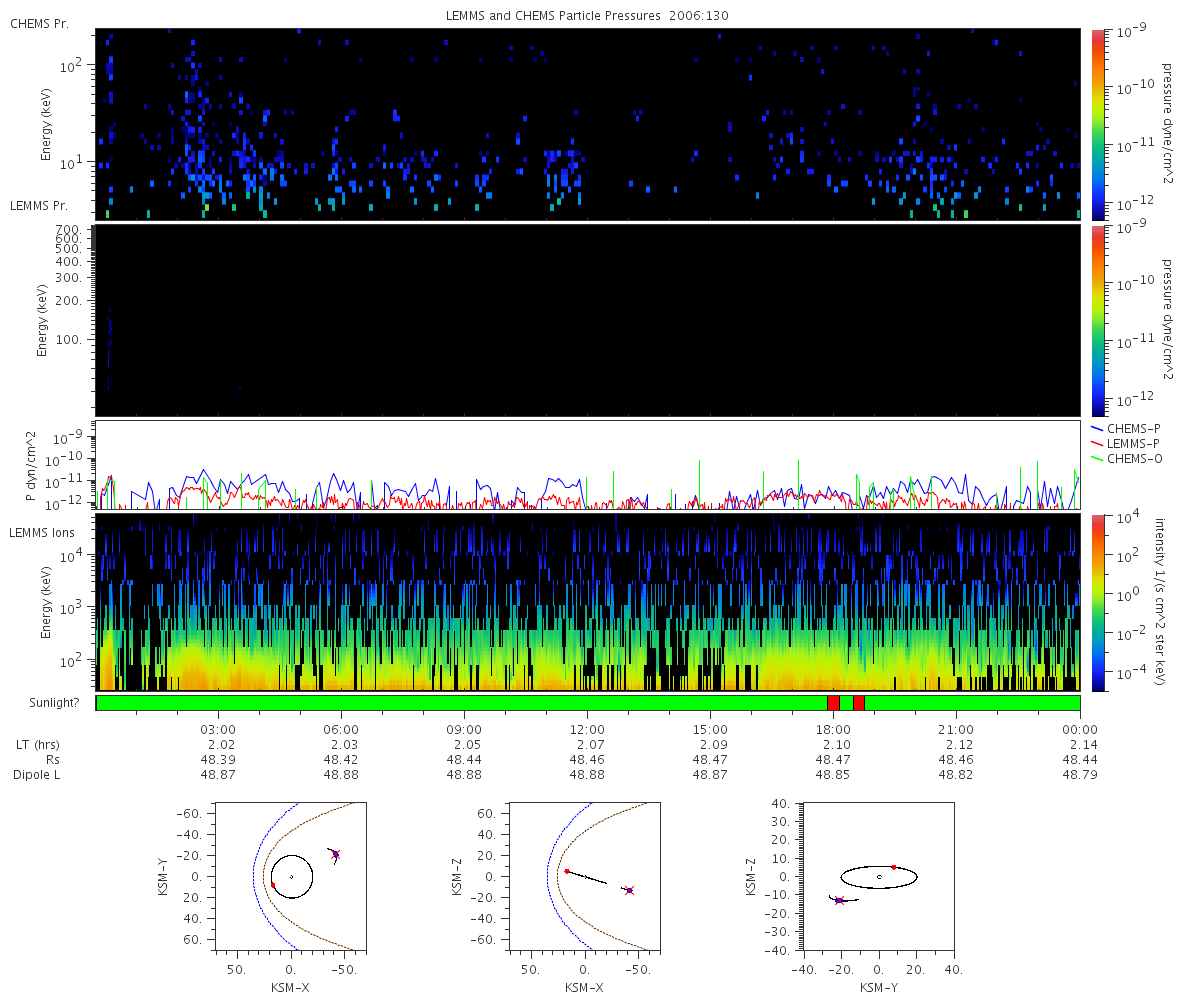Click the top CHEMS pressure color bar

click(1098, 124)
